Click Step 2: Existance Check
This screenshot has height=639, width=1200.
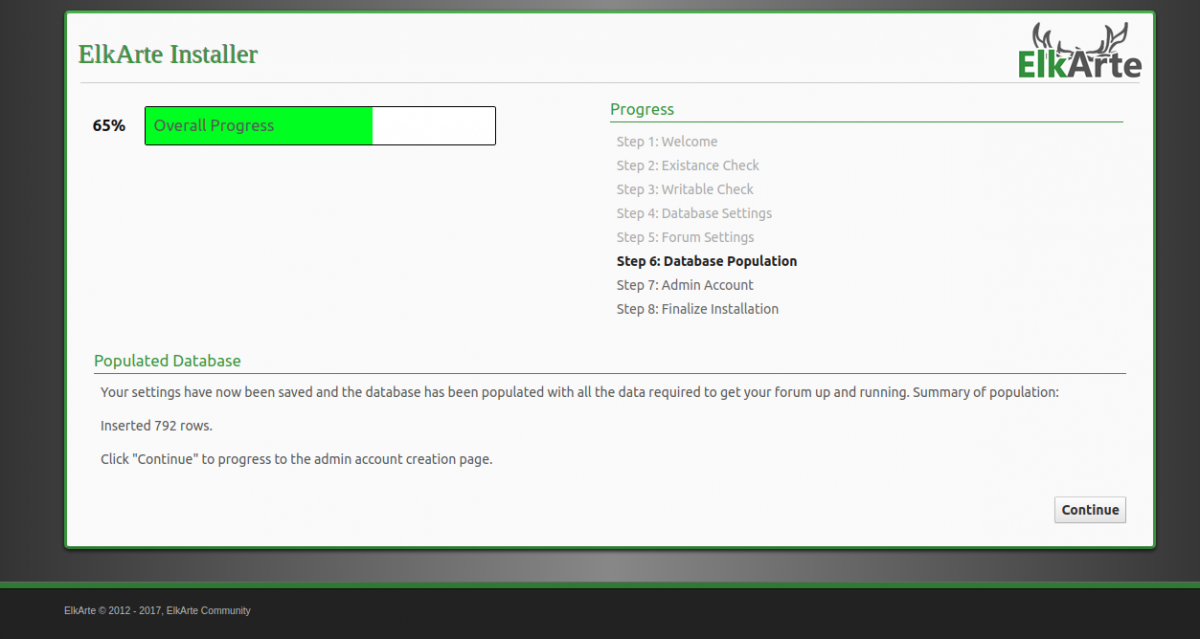pos(688,166)
